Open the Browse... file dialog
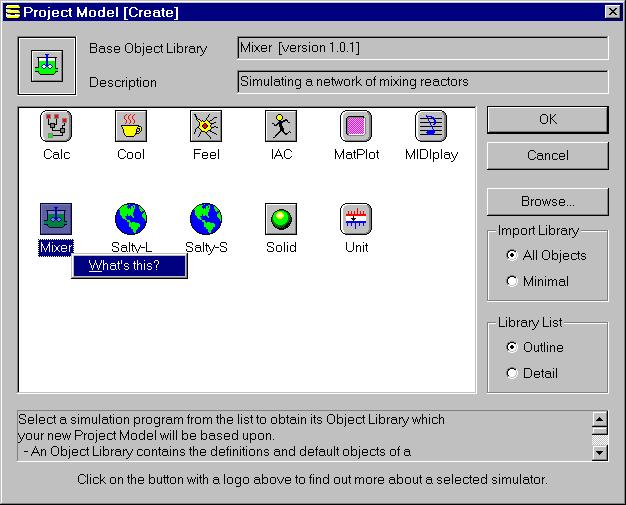Screen dimensions: 626x505 point(547,202)
